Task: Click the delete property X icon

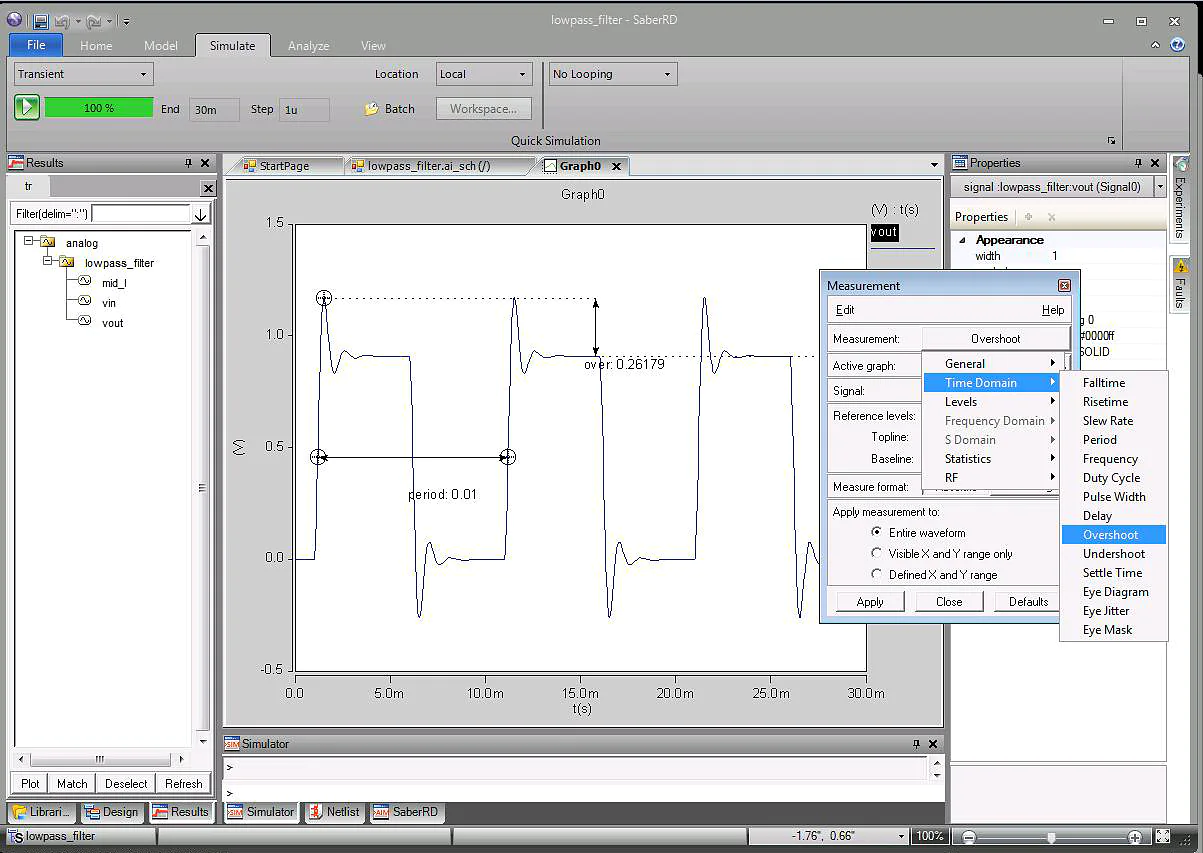Action: (1051, 217)
